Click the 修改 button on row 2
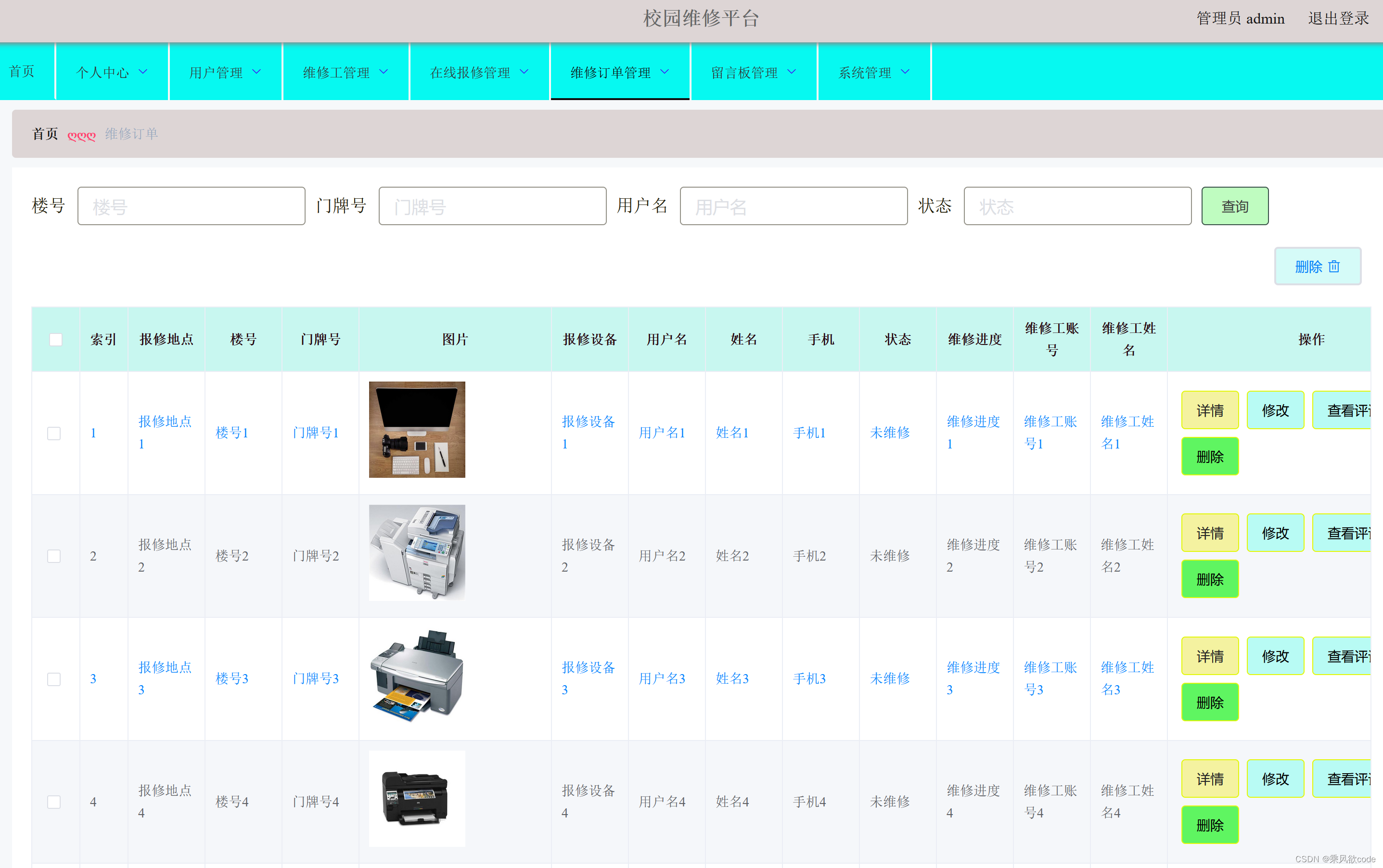This screenshot has width=1383, height=868. pyautogui.click(x=1275, y=532)
